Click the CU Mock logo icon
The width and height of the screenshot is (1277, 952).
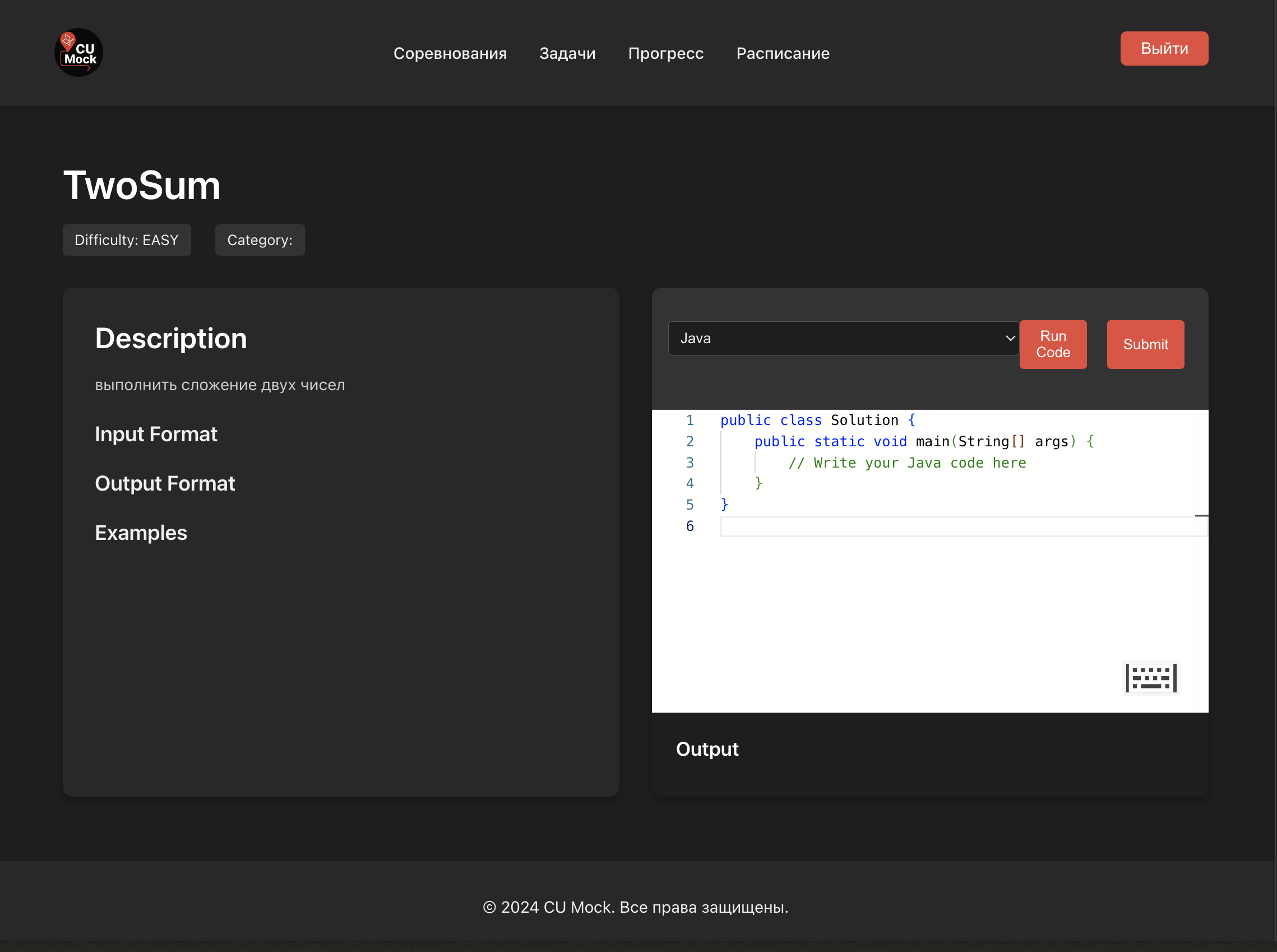[x=78, y=53]
